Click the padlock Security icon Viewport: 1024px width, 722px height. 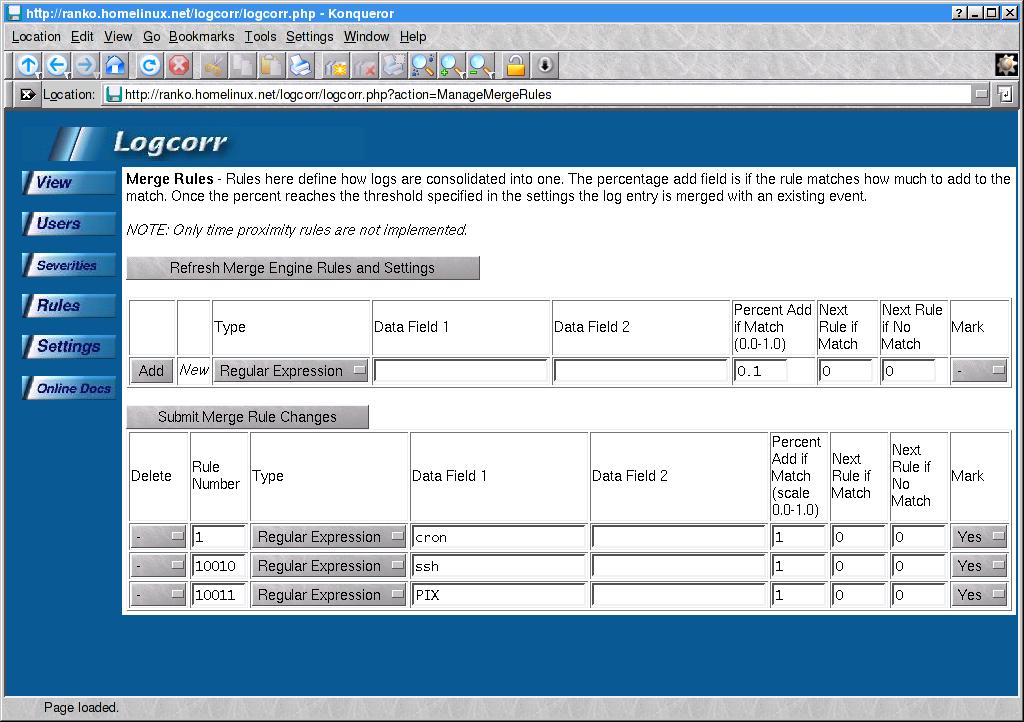pos(515,66)
